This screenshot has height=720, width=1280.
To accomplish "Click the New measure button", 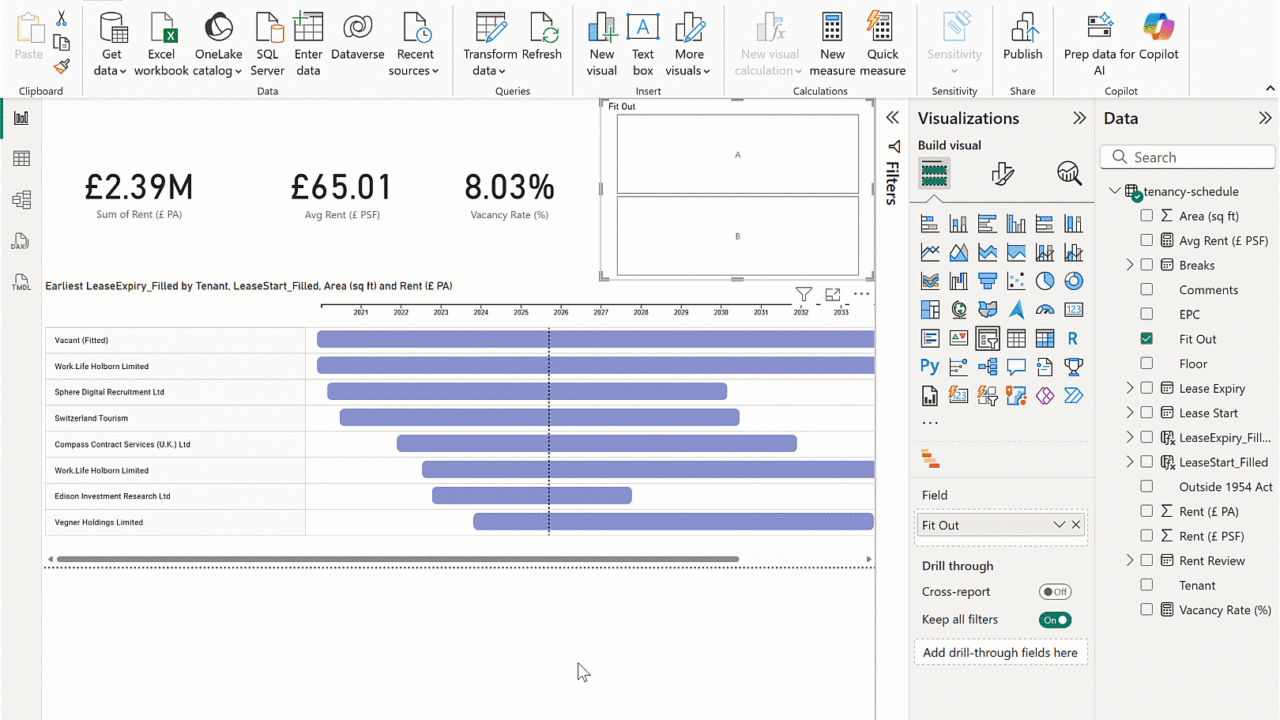I will point(832,45).
